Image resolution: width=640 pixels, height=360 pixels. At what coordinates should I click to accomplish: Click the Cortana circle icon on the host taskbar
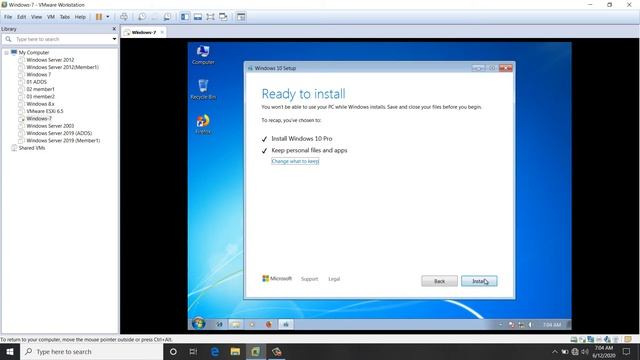173,351
